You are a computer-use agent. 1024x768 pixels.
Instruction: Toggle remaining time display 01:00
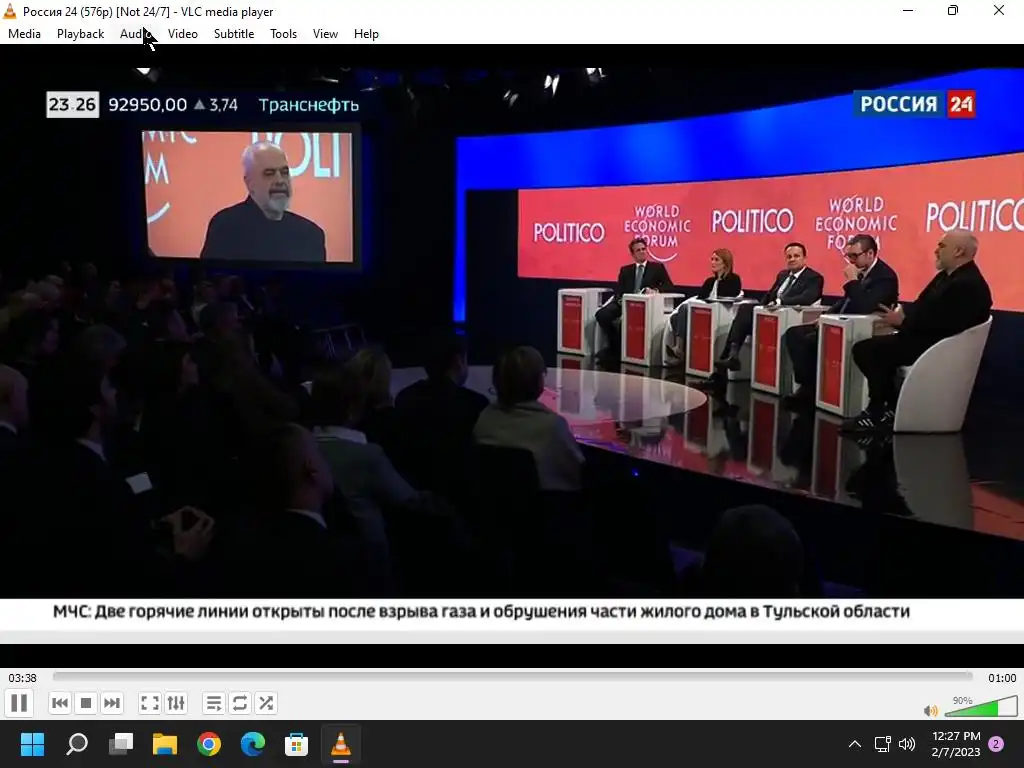[x=1002, y=678]
